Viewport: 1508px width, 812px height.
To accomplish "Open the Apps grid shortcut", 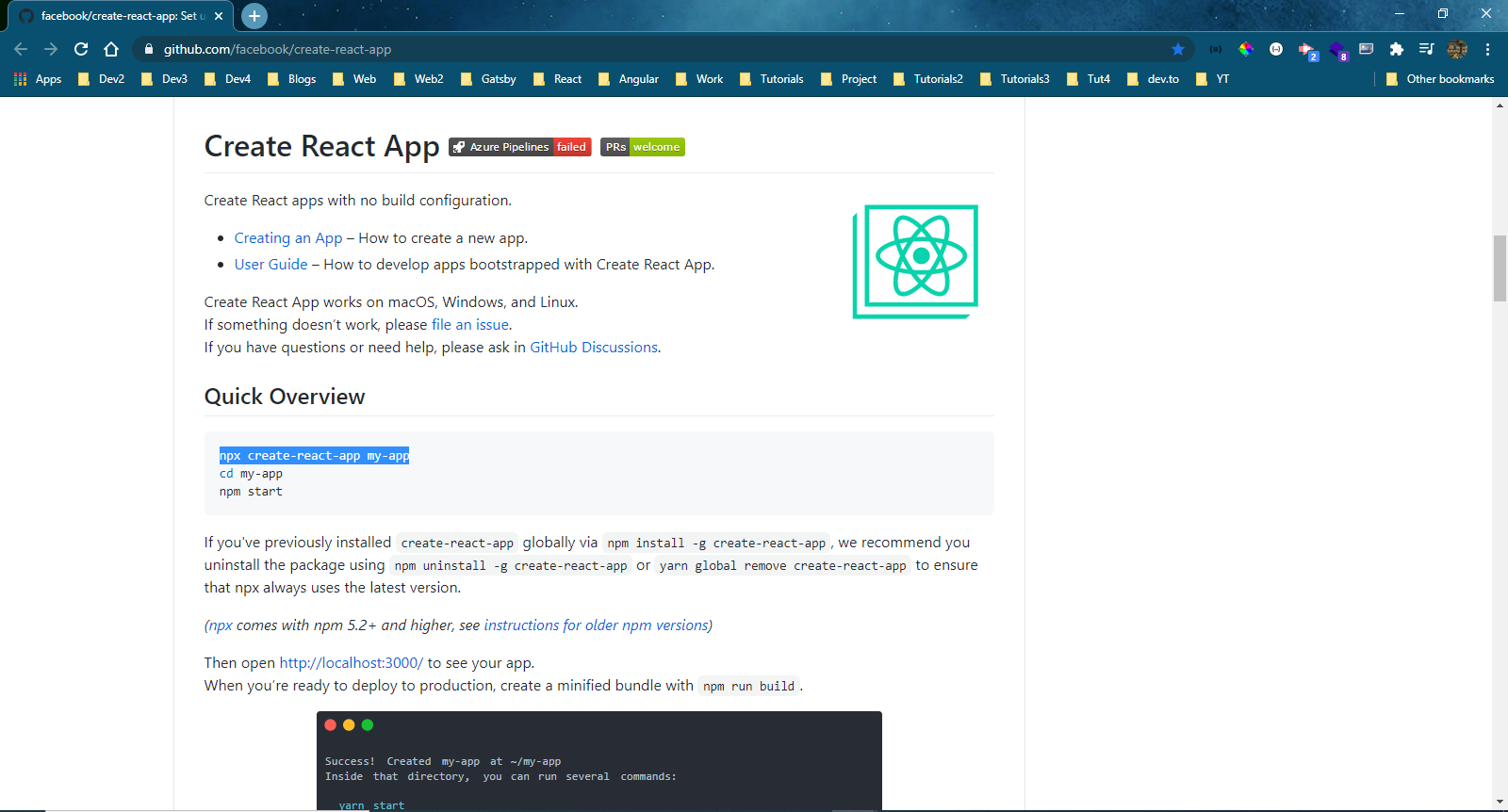I will click(38, 79).
